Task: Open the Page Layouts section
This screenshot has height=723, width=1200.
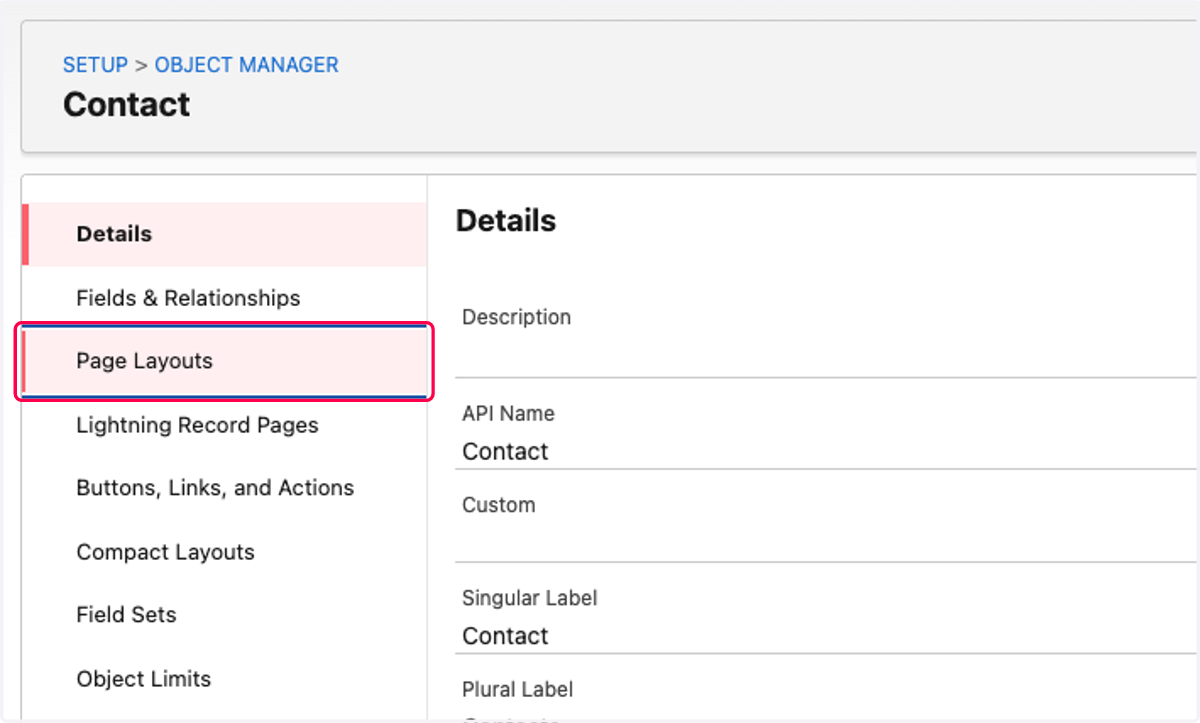Action: click(x=225, y=361)
